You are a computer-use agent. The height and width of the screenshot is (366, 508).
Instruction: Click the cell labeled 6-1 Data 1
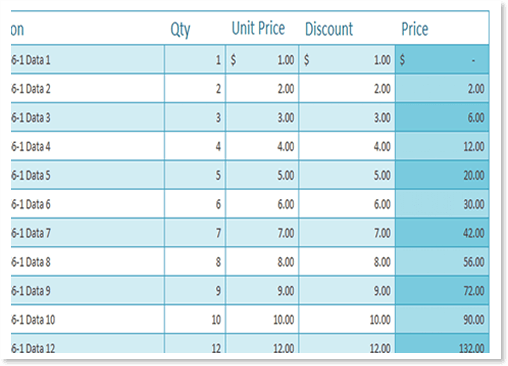(87, 60)
